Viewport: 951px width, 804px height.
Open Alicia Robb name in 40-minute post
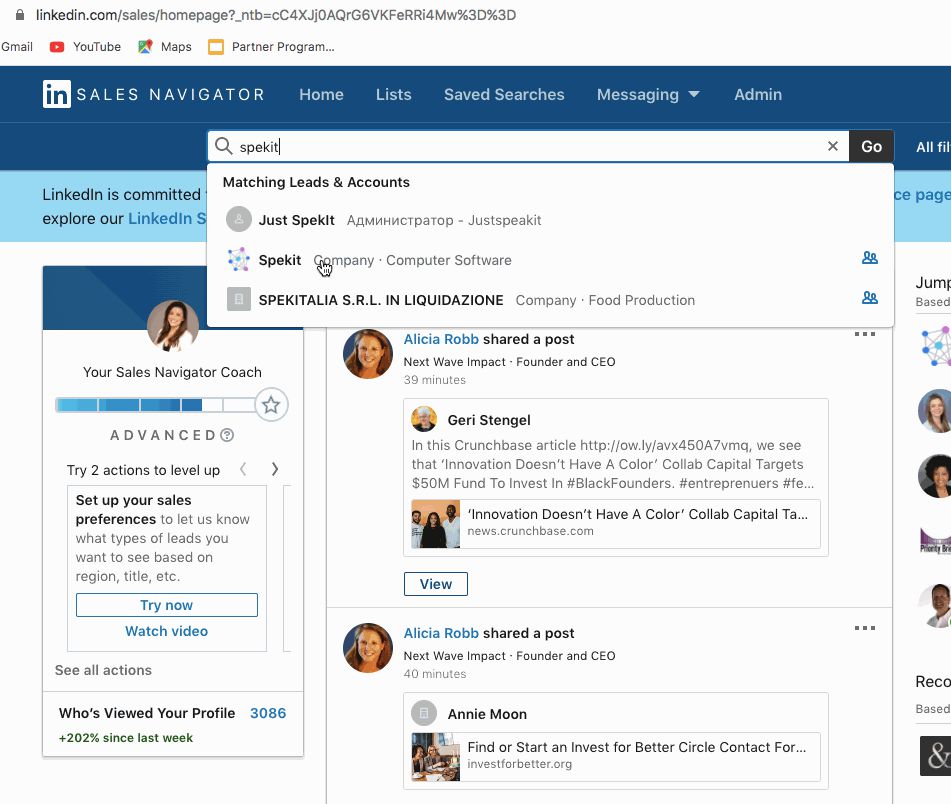pyautogui.click(x=441, y=633)
